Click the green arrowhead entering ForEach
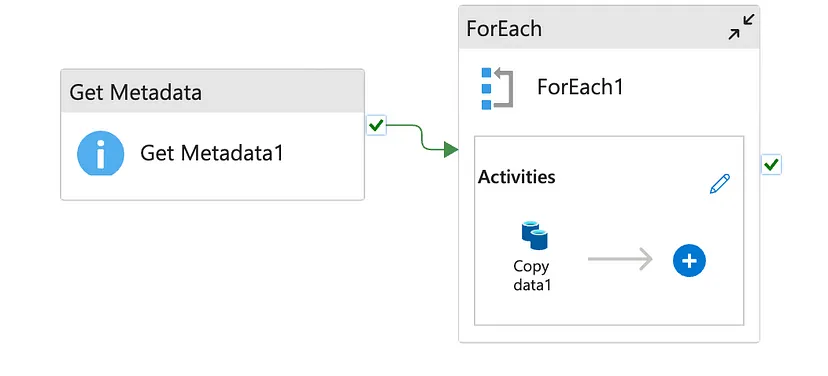The width and height of the screenshot is (828, 376). pyautogui.click(x=450, y=149)
